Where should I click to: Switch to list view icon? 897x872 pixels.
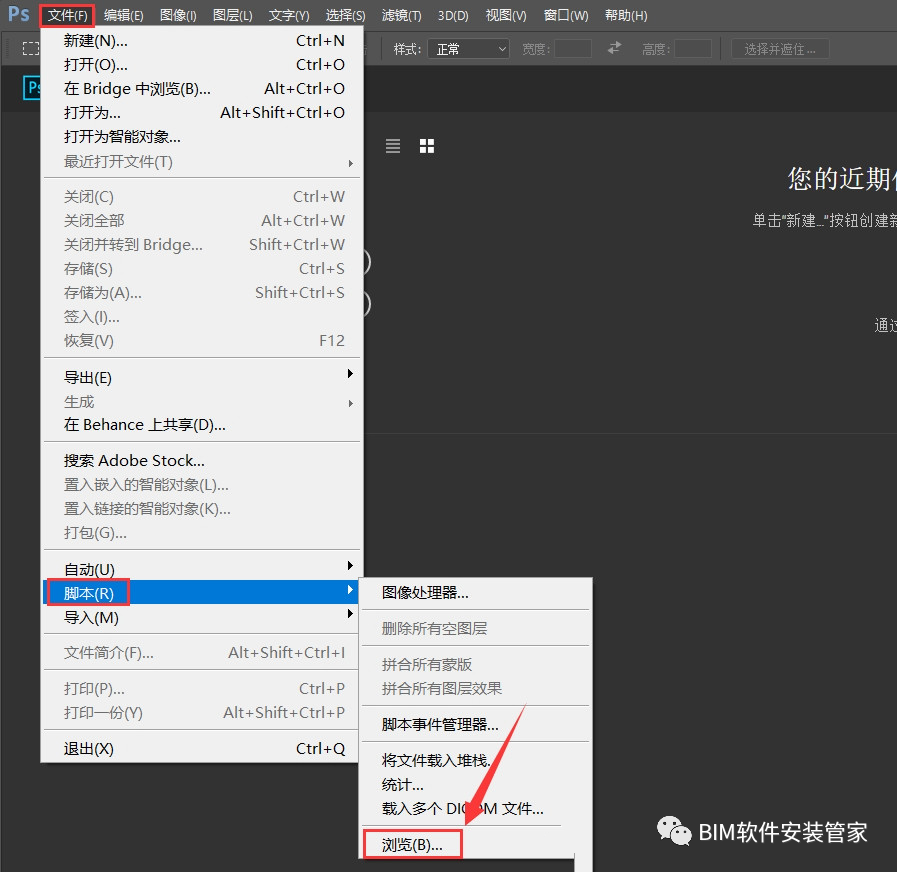(x=392, y=146)
